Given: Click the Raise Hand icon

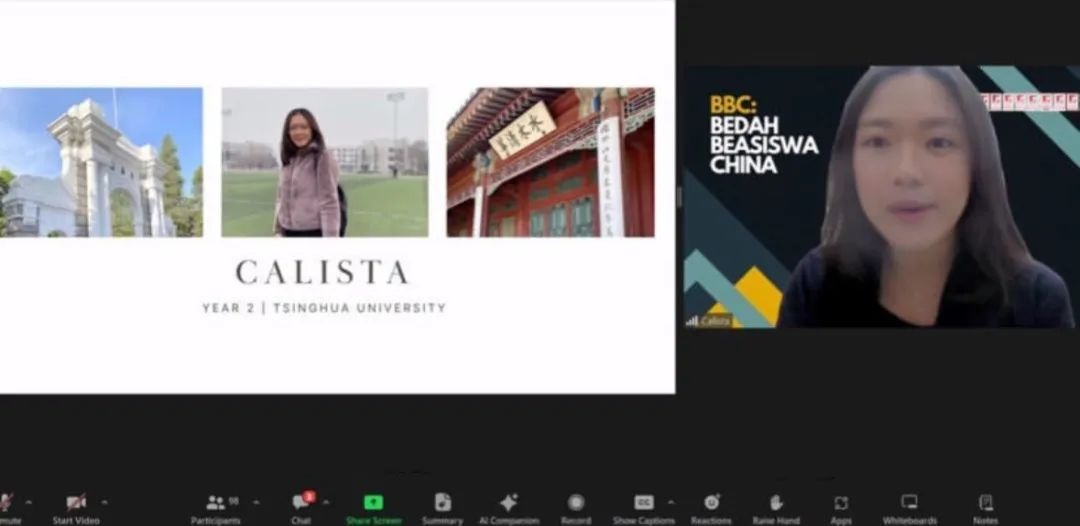Looking at the screenshot, I should click(x=776, y=503).
